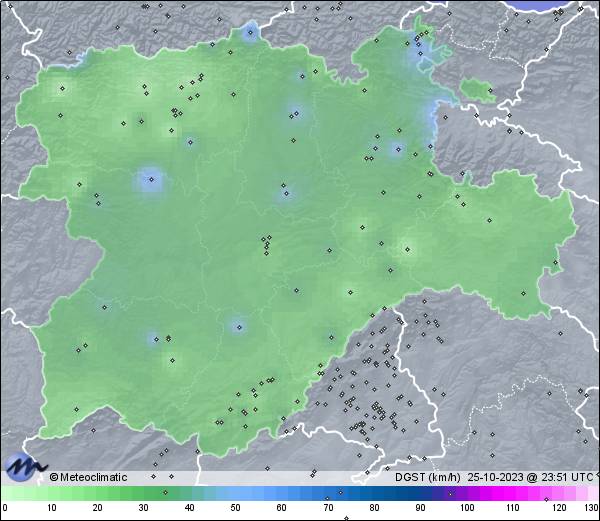Click the scale label 30
The height and width of the screenshot is (521, 600).
tap(143, 508)
